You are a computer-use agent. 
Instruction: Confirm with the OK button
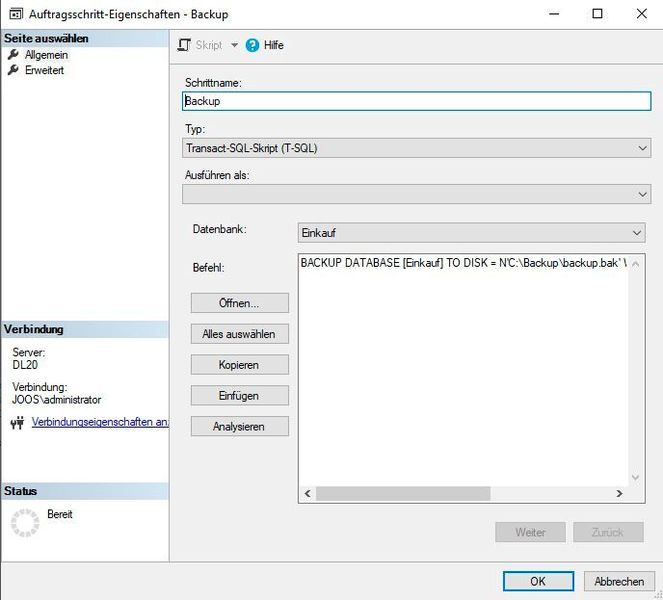coord(538,581)
